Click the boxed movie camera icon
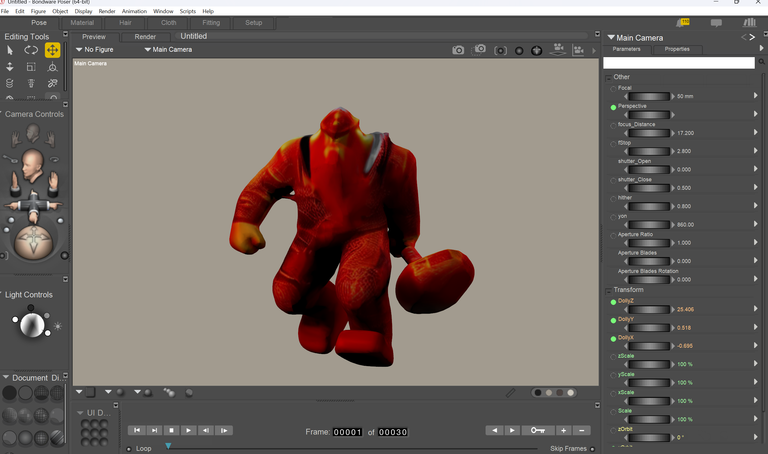 coord(578,50)
